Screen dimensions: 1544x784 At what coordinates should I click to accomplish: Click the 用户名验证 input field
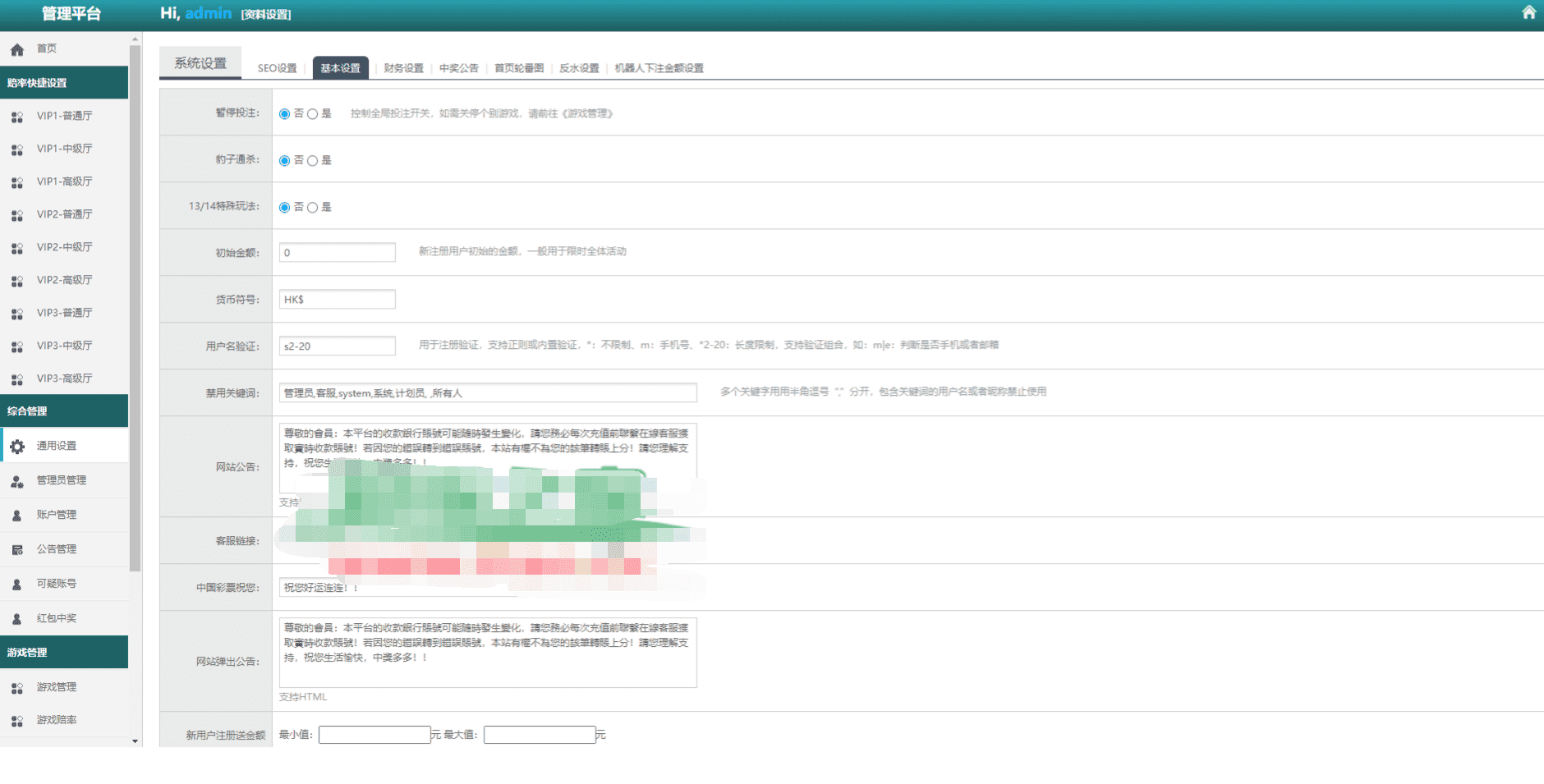click(x=337, y=346)
